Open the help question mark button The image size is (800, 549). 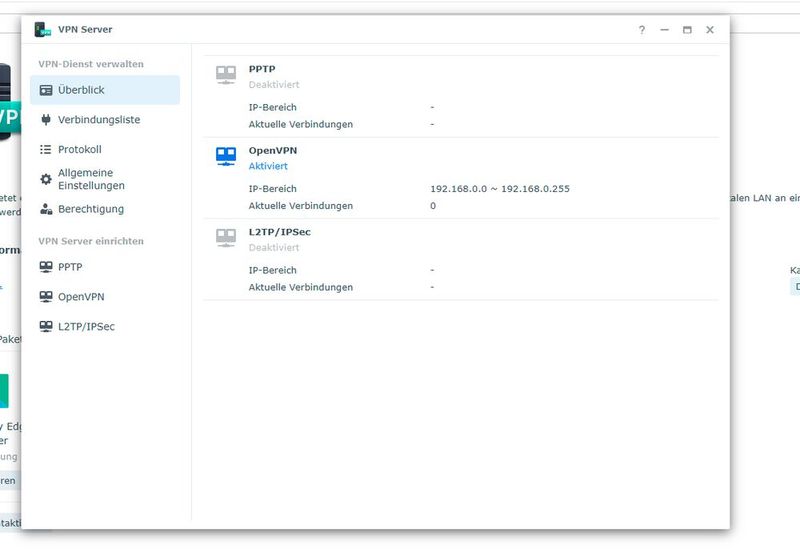point(642,30)
